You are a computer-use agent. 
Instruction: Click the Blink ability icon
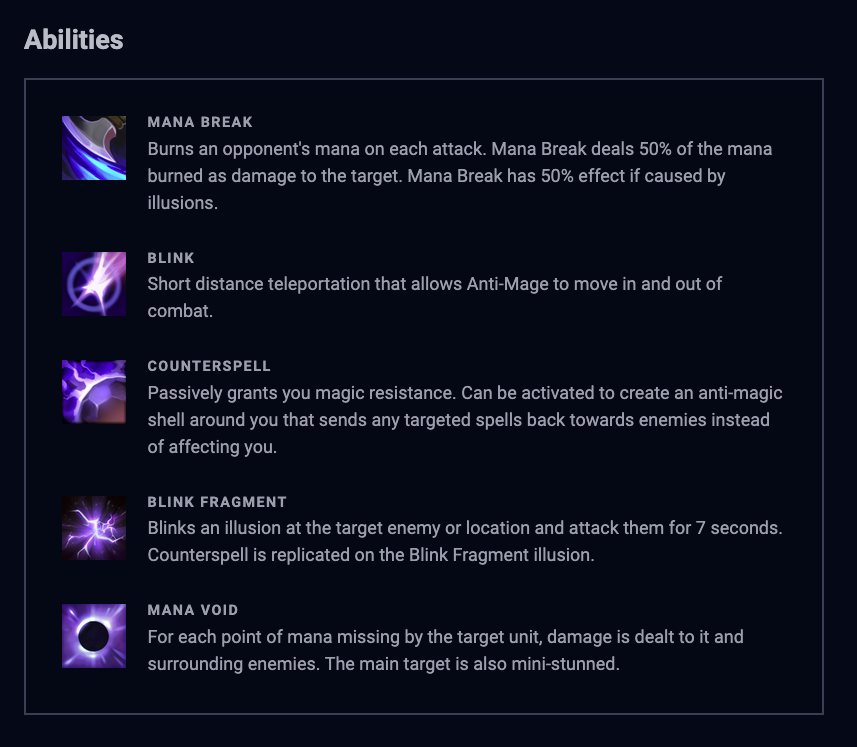point(94,284)
